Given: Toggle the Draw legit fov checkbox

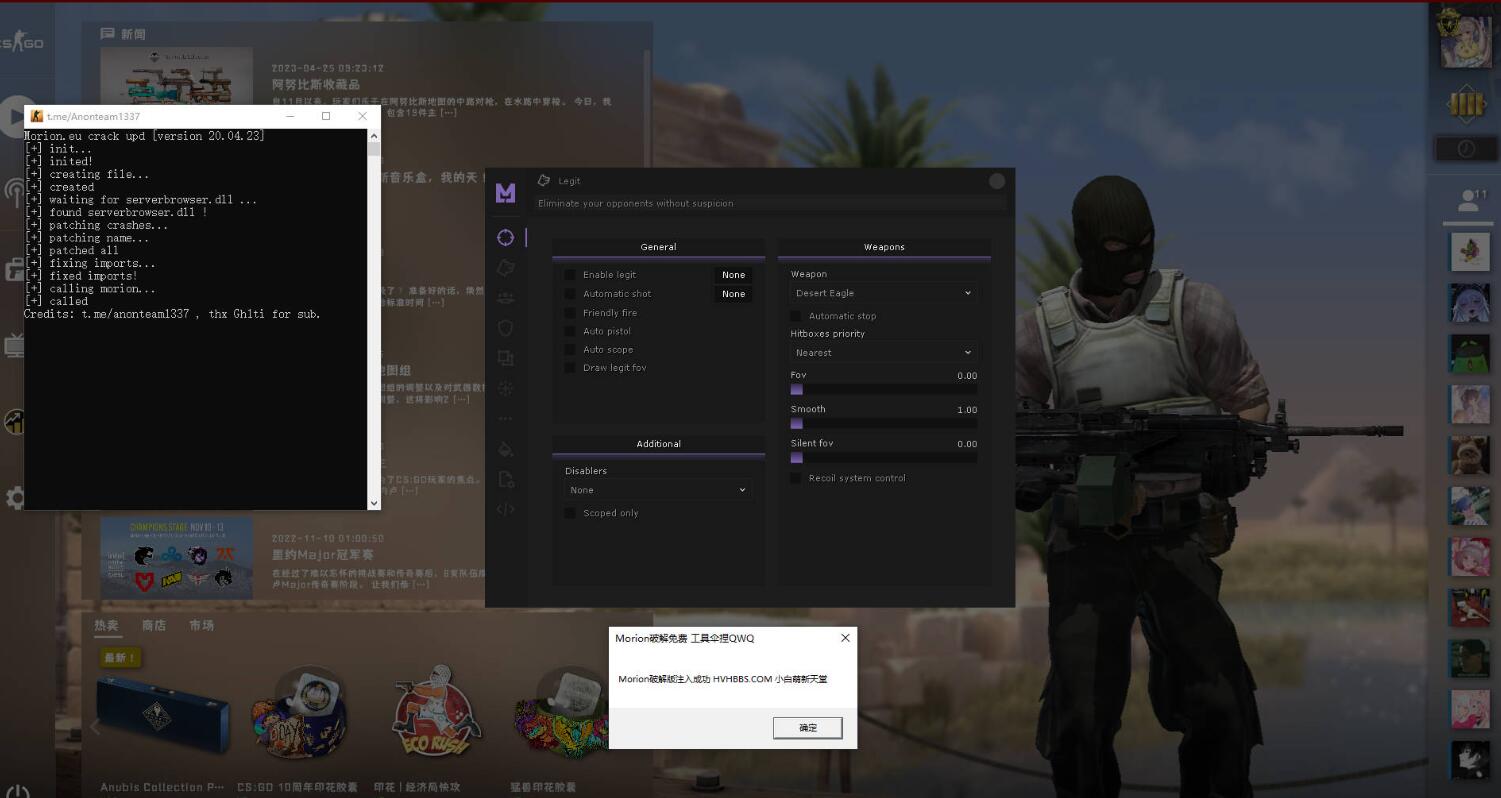Looking at the screenshot, I should (570, 368).
